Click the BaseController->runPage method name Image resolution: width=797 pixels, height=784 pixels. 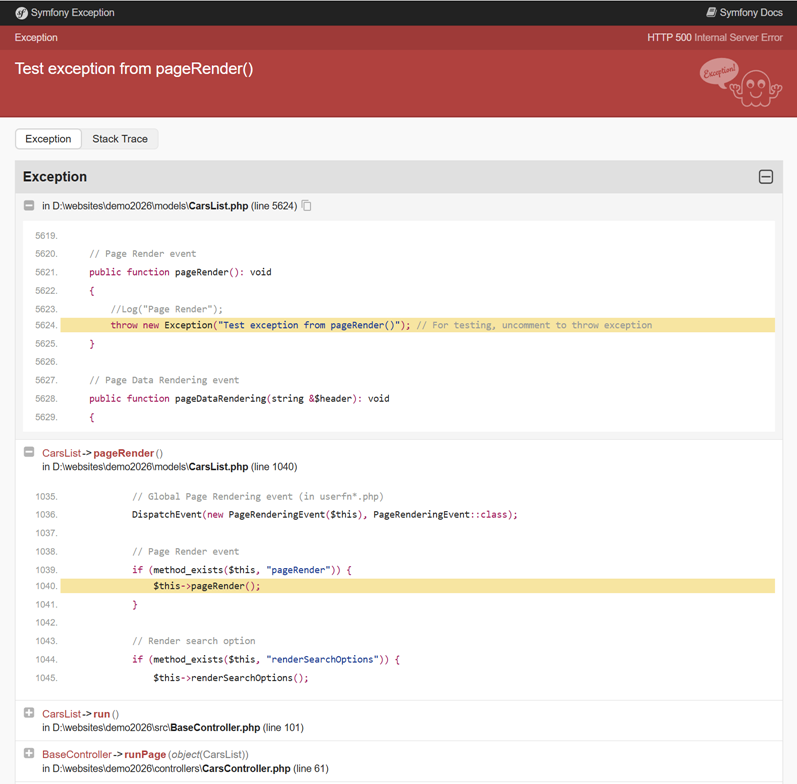[145, 755]
